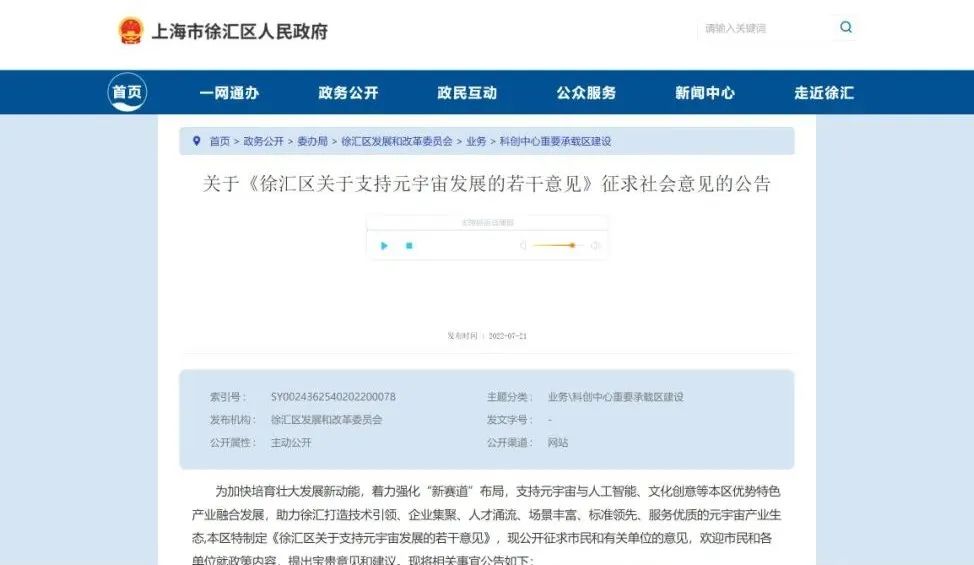Open the 一网通办 menu
Image resolution: width=974 pixels, height=565 pixels.
(x=229, y=93)
